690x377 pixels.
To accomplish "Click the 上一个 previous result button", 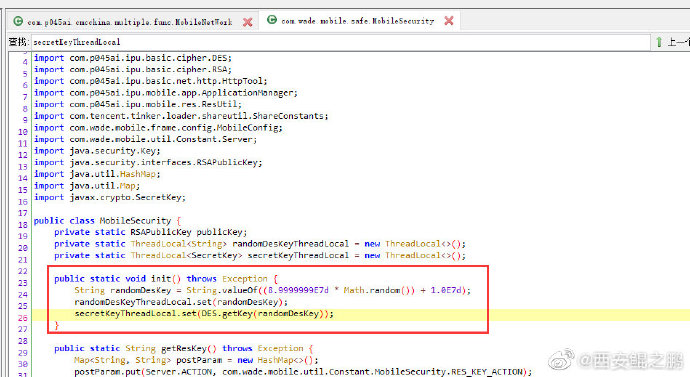I will tap(678, 42).
